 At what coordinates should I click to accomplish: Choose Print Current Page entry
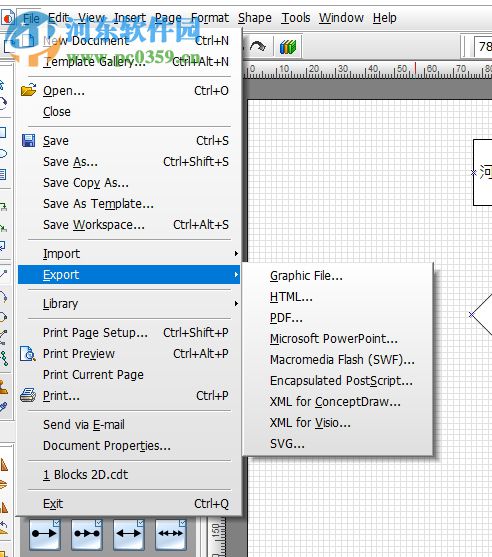pyautogui.click(x=129, y=374)
